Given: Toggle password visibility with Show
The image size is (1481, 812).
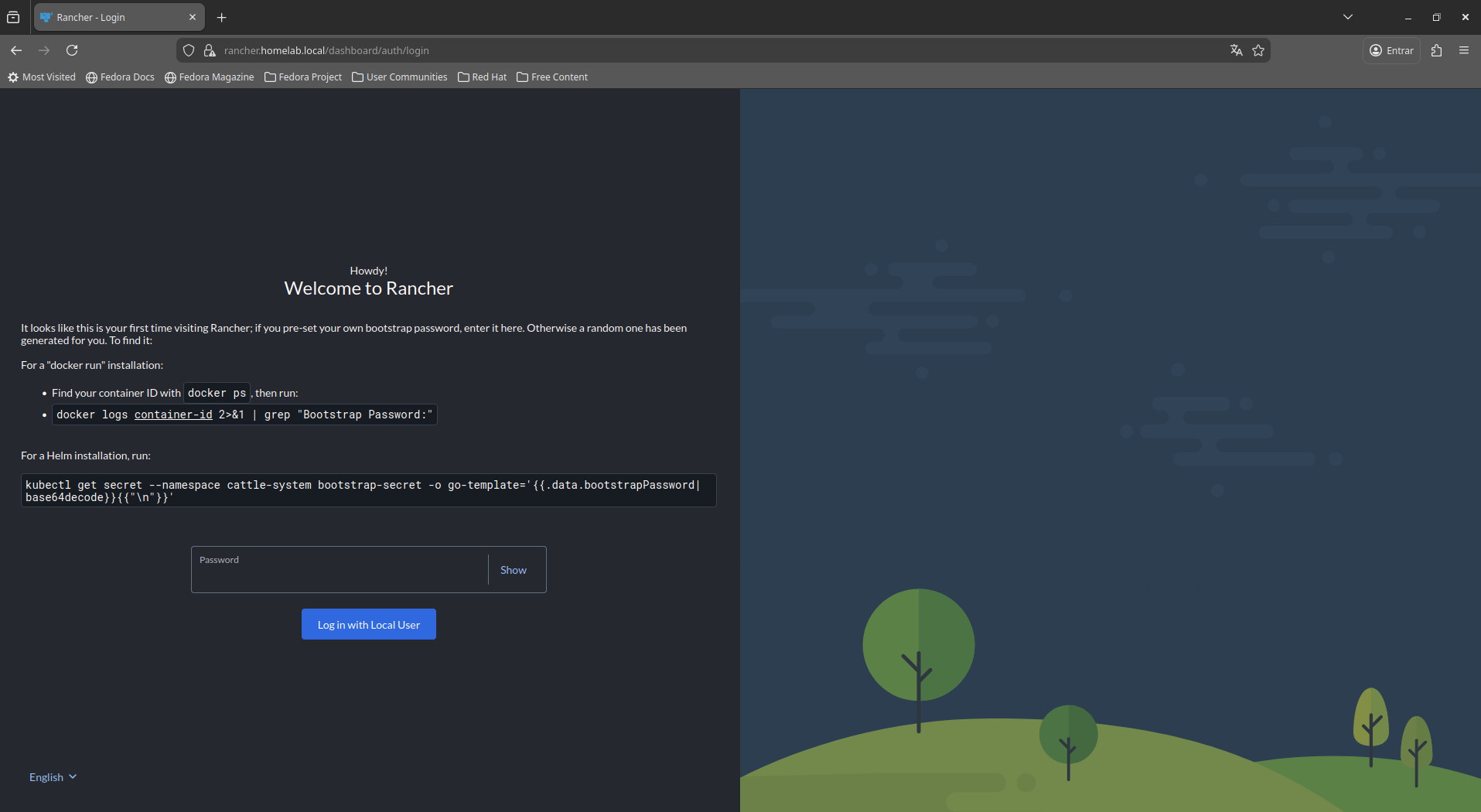Looking at the screenshot, I should pos(513,570).
